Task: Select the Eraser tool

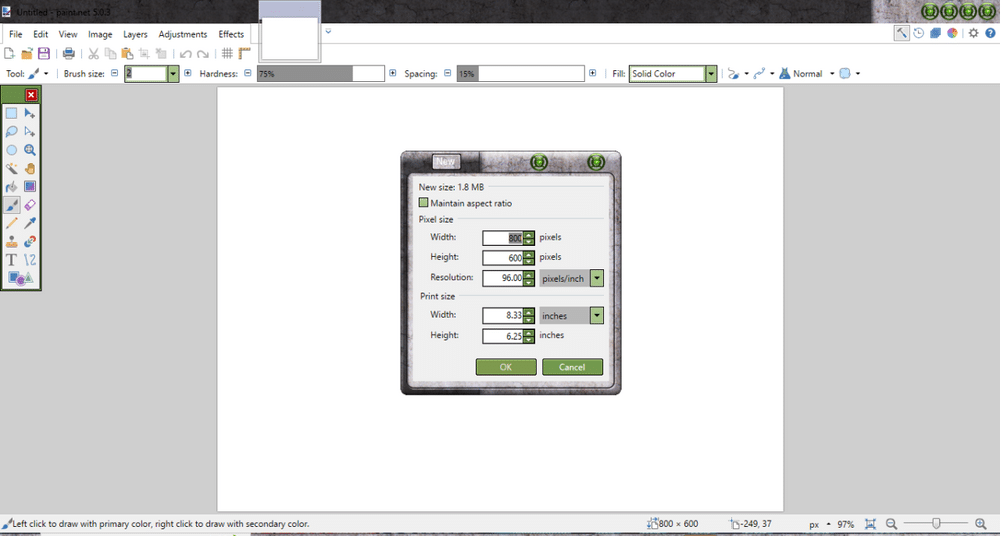Action: pos(30,205)
